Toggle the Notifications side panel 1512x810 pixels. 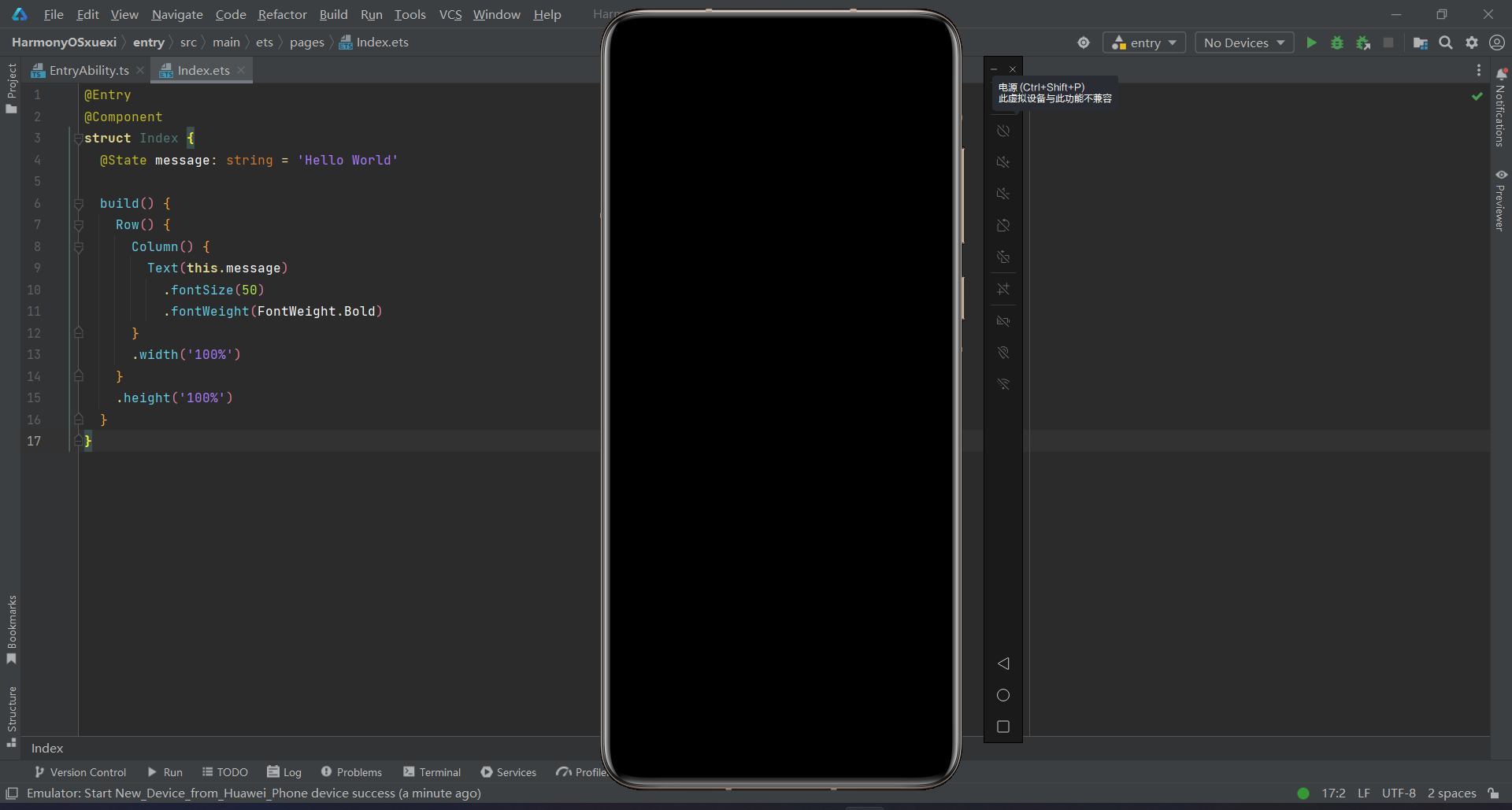tap(1501, 107)
